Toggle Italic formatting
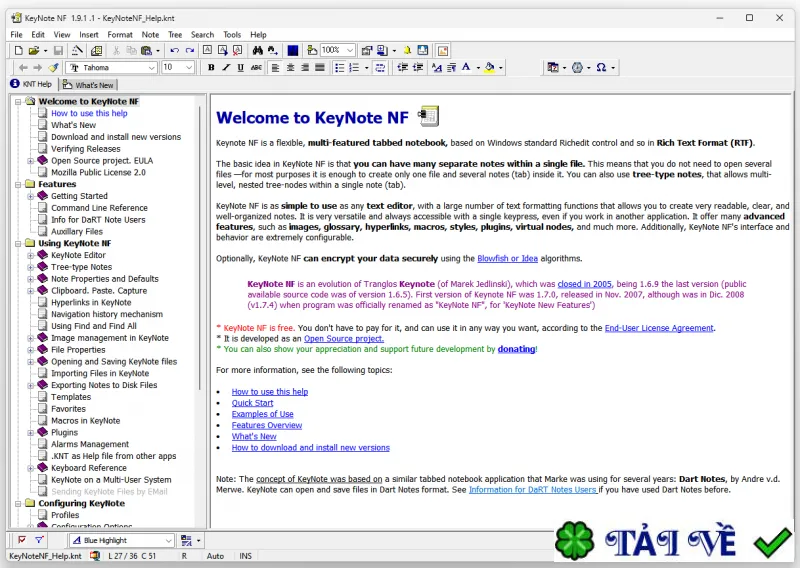Screen dimensions: 800x568 tap(226, 67)
